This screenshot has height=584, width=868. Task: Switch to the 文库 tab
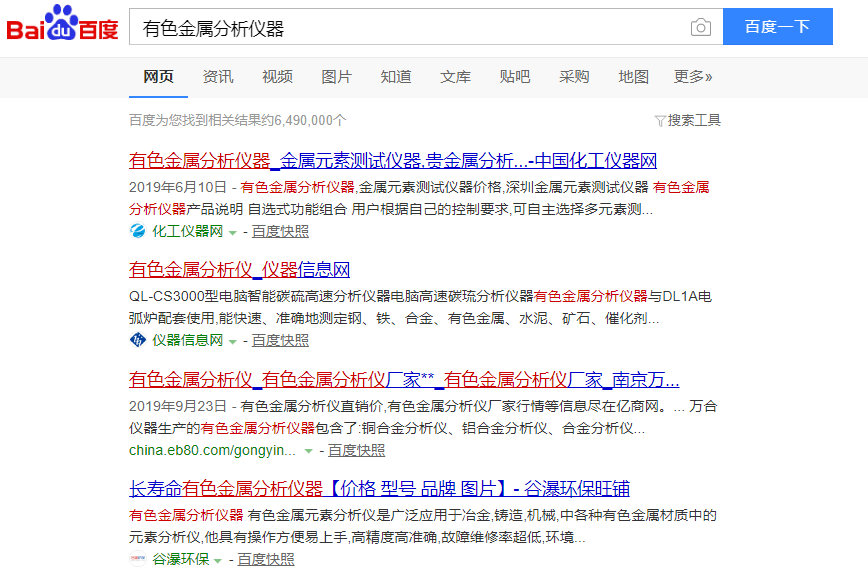pyautogui.click(x=455, y=76)
